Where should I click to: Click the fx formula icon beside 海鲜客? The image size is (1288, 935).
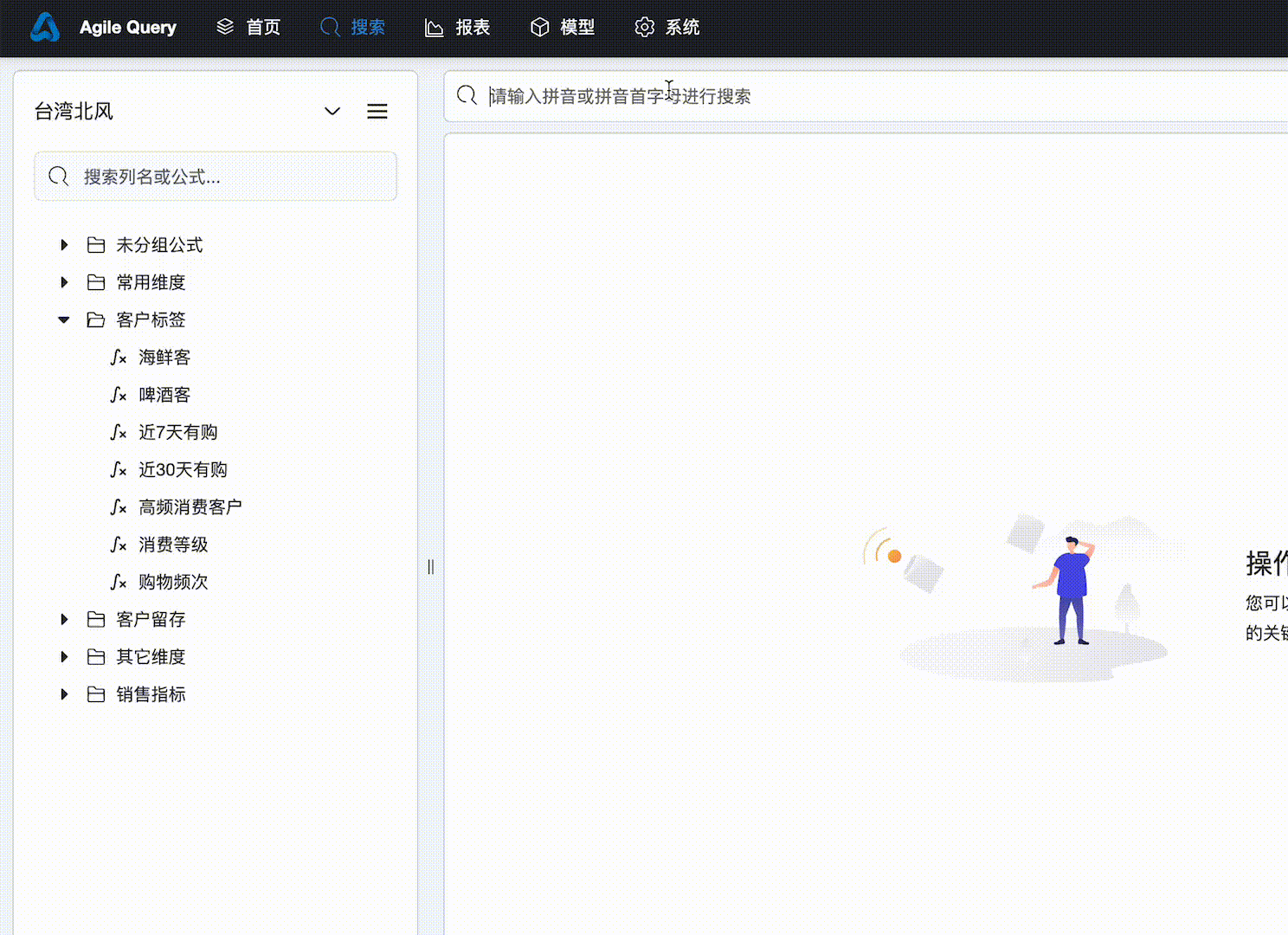point(119,358)
